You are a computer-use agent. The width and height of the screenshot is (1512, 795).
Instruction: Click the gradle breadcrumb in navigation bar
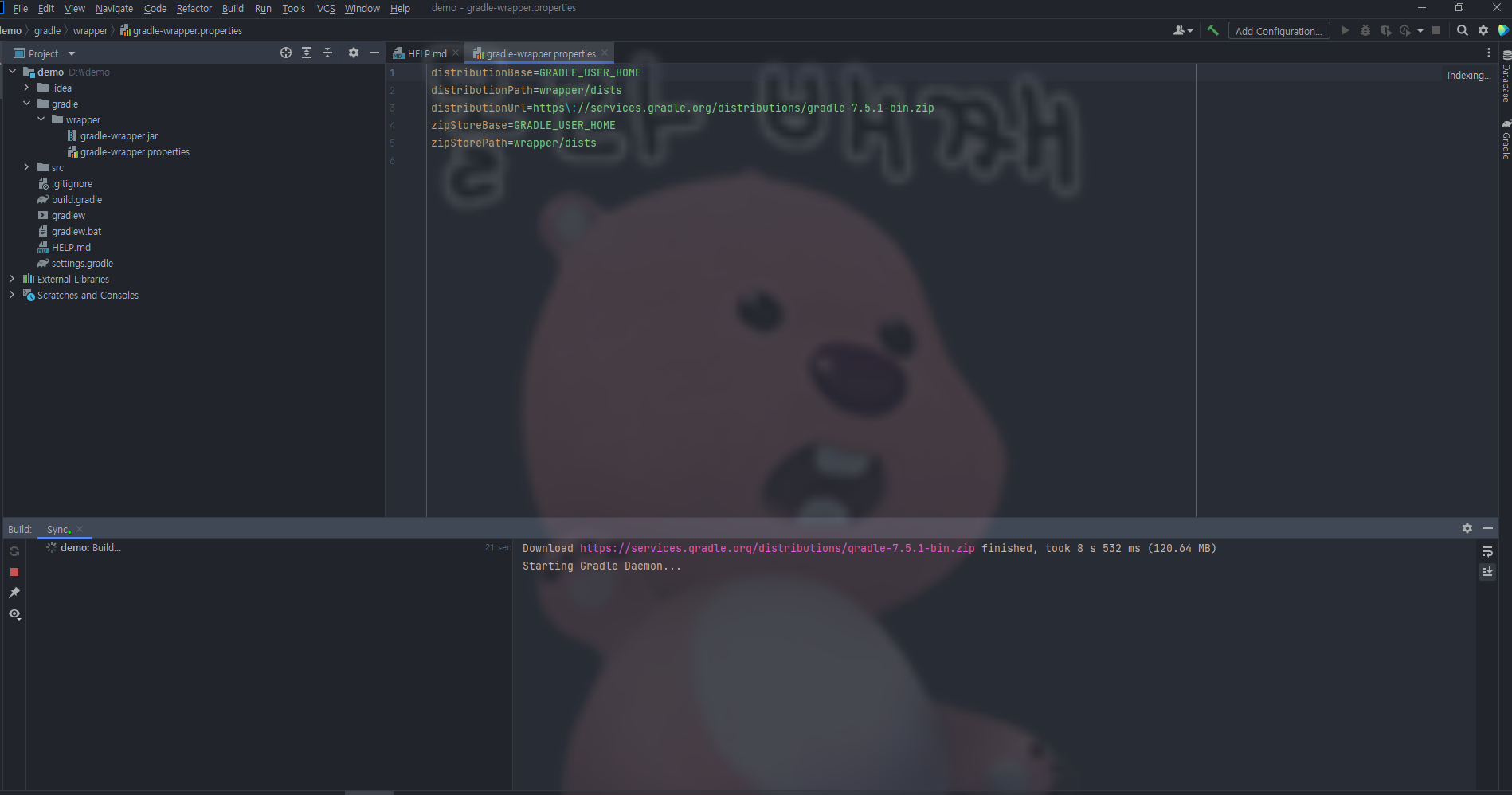pyautogui.click(x=47, y=30)
